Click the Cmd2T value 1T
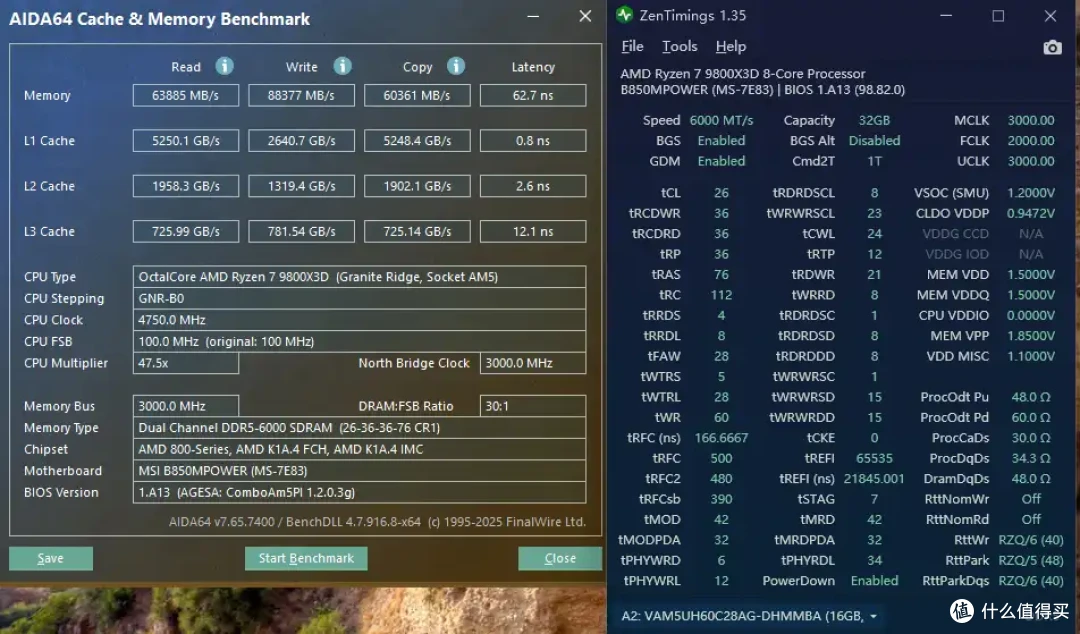The height and width of the screenshot is (634, 1080). point(874,161)
